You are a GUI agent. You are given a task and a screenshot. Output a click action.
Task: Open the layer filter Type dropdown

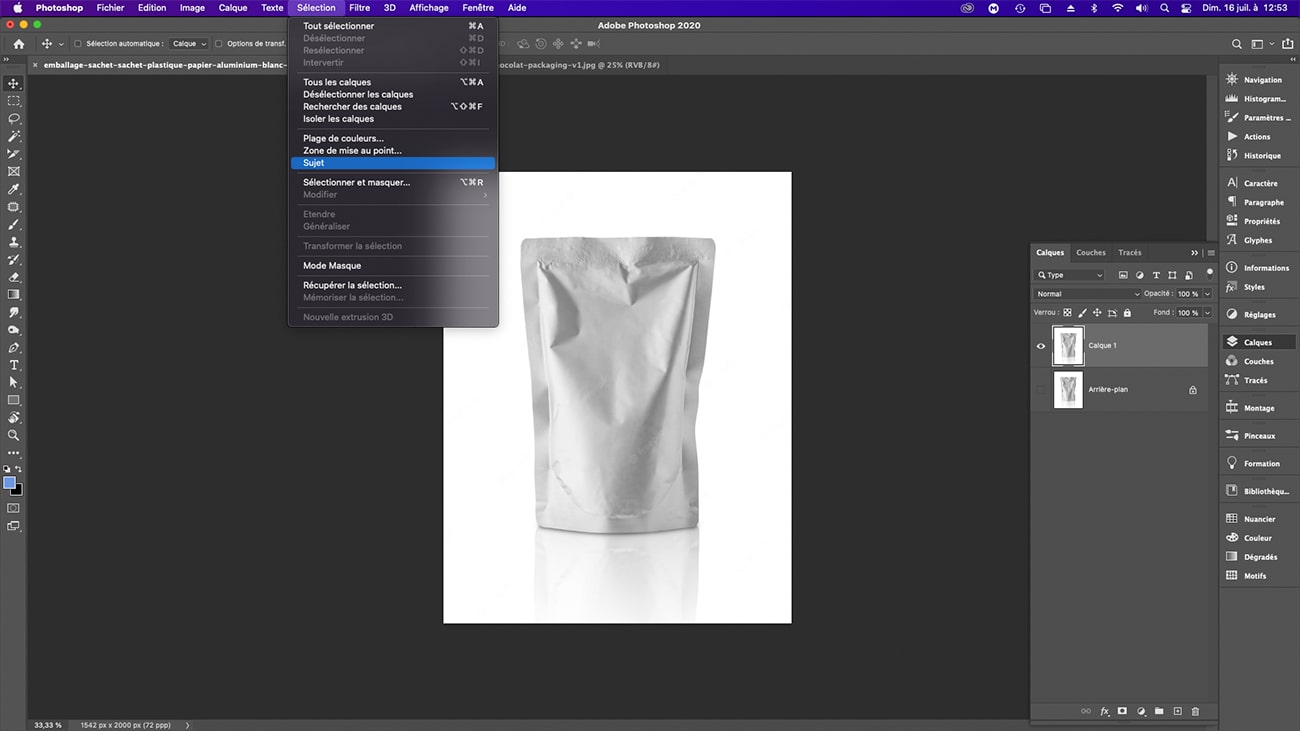pos(1068,274)
